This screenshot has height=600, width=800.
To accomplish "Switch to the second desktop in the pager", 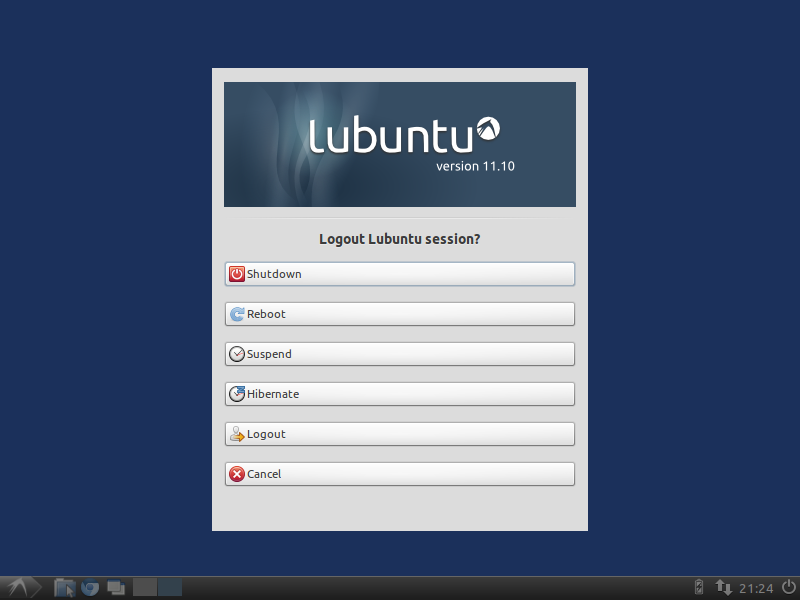I will [x=170, y=587].
